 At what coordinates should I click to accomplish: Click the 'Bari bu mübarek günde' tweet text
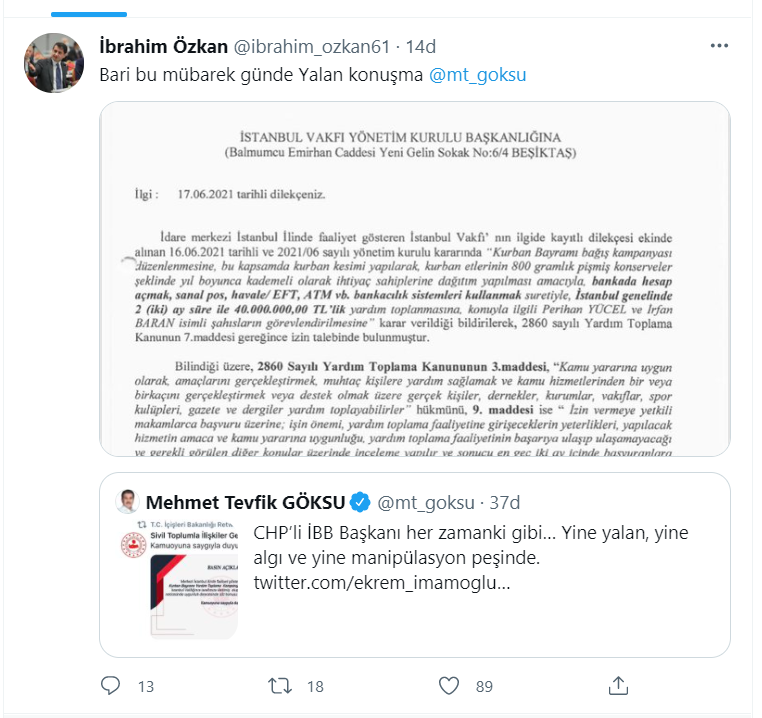coord(262,75)
